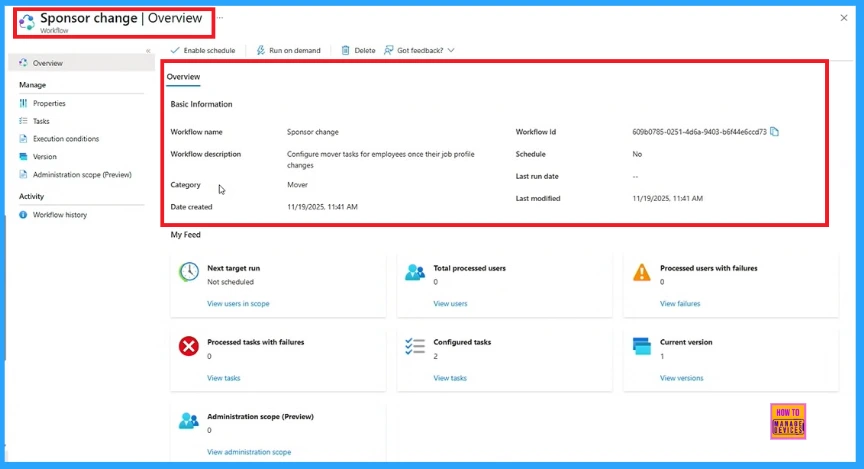Click the Properties bars icon
The height and width of the screenshot is (469, 864).
coord(23,103)
